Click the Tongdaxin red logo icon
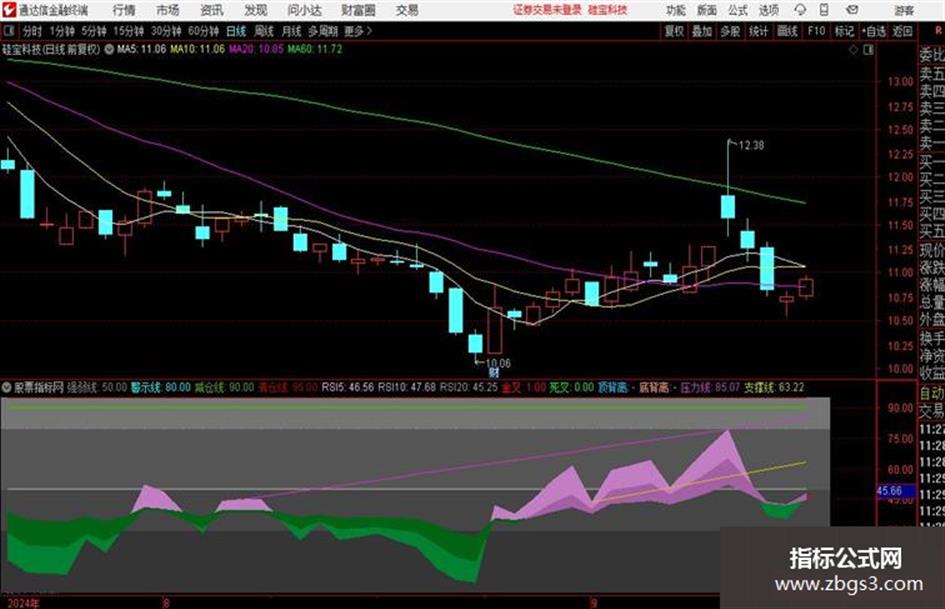This screenshot has height=609, width=945. 9,10
